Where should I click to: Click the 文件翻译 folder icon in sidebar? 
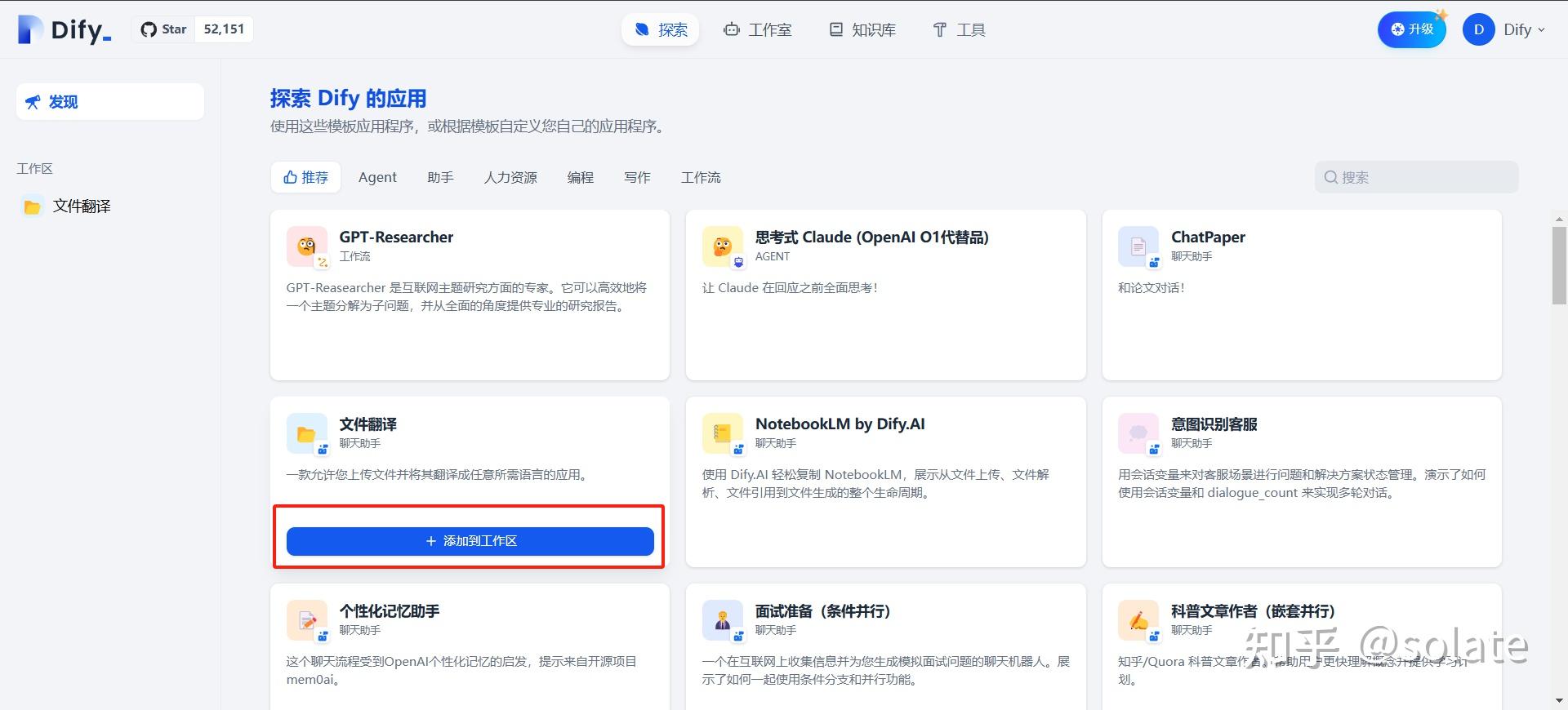click(x=32, y=206)
